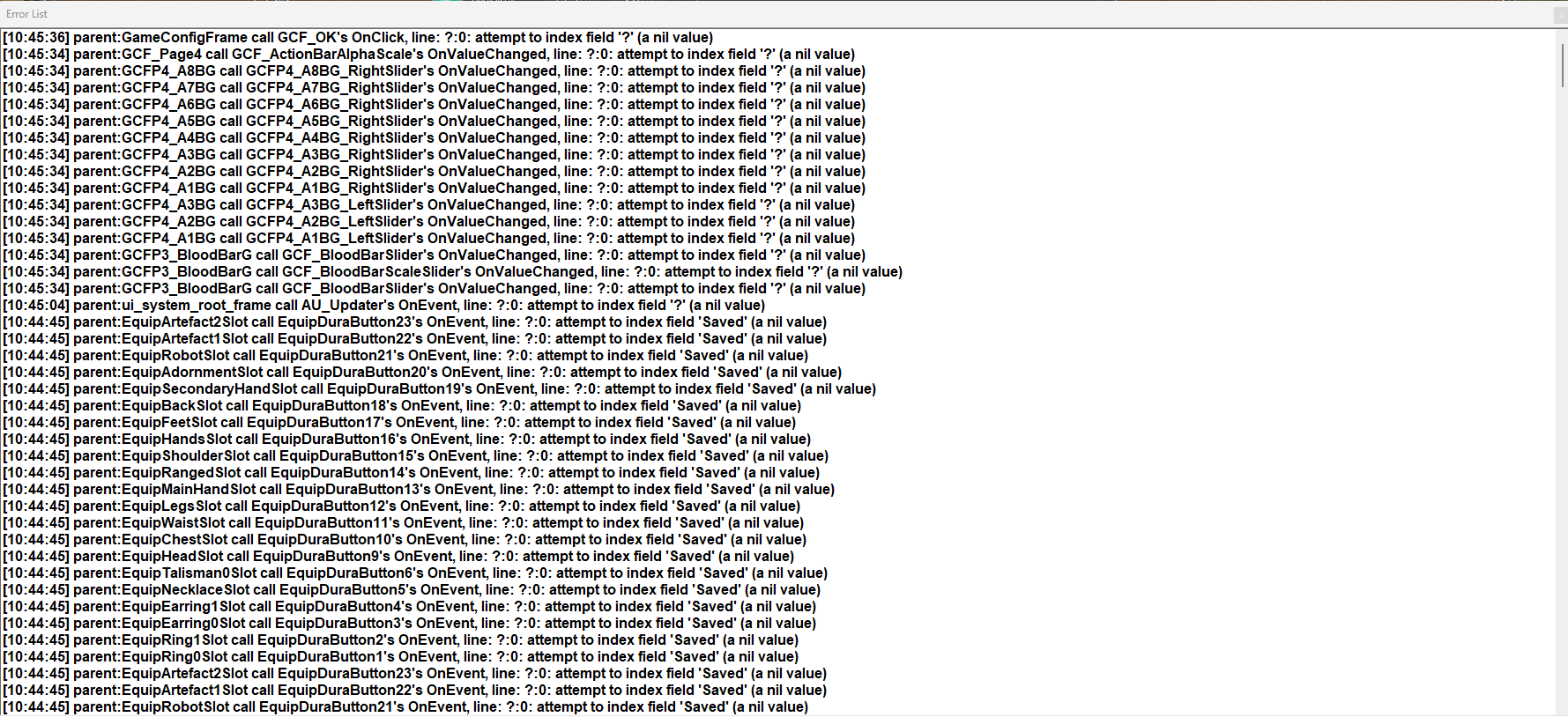Pick the GCFP4_A5BG_RightSlider error line
This screenshot has height=717, width=1568.
[435, 122]
